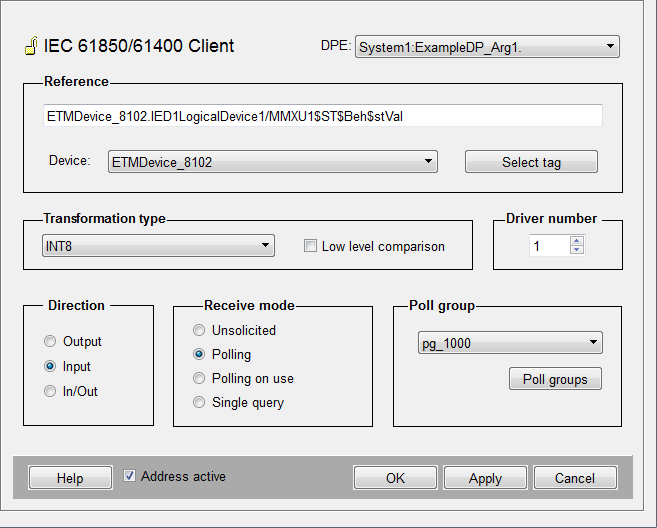Select the Input direction option

50,367
